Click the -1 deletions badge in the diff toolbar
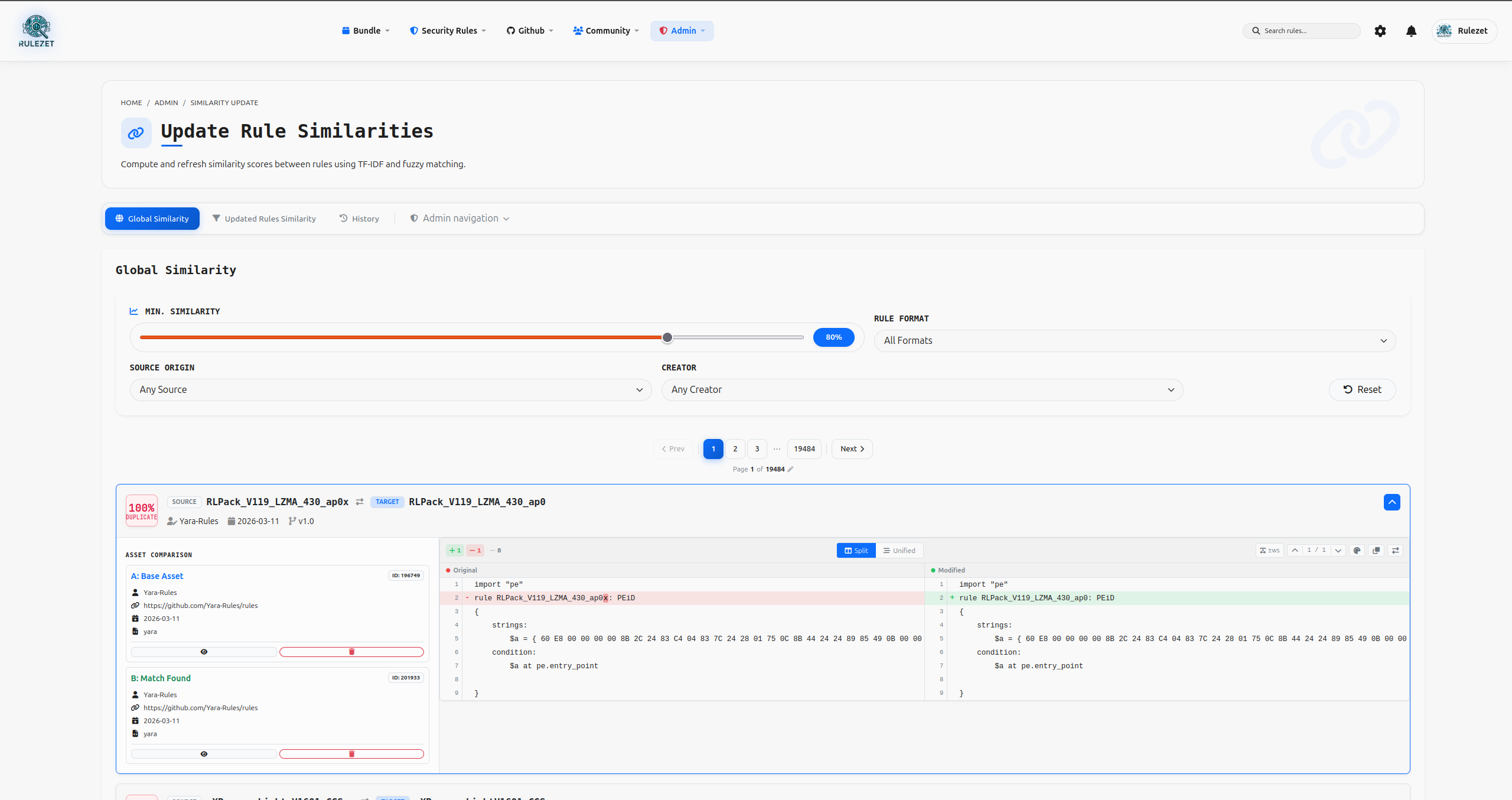This screenshot has height=800, width=1512. (x=475, y=550)
